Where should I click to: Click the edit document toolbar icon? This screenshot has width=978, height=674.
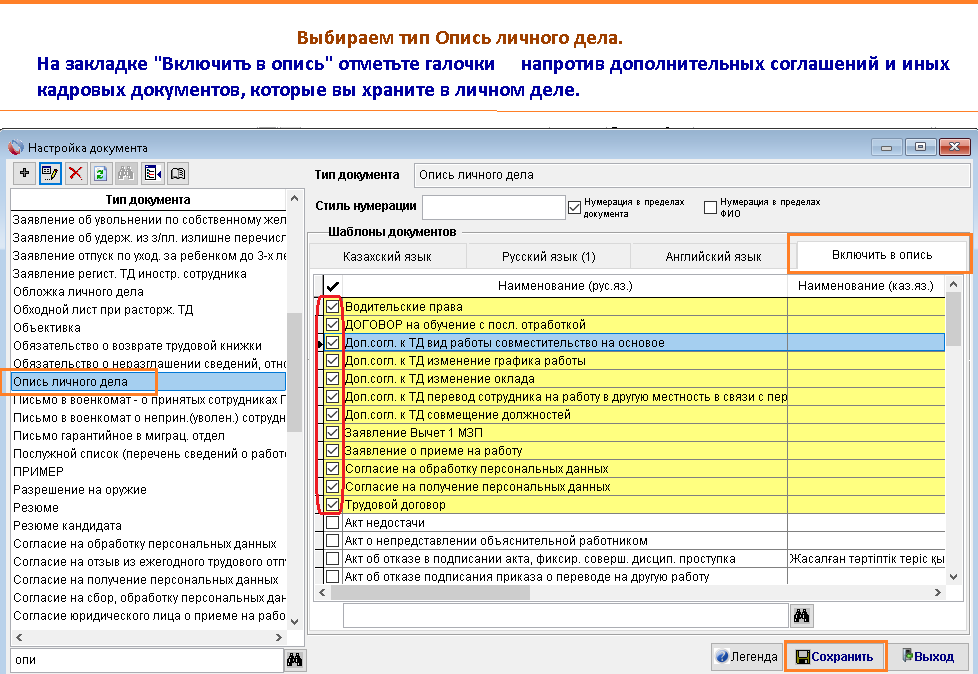(x=50, y=173)
